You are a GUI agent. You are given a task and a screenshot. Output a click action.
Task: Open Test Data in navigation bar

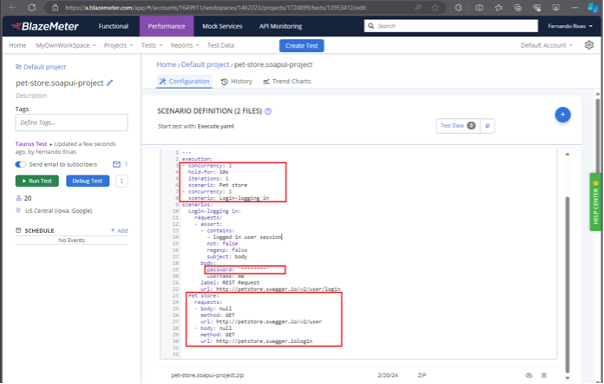[x=221, y=45]
